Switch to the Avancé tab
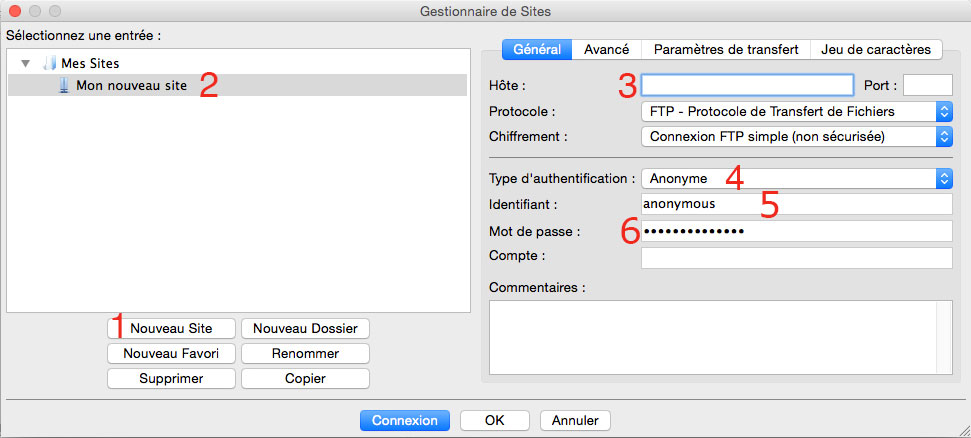The image size is (971, 438). [606, 50]
